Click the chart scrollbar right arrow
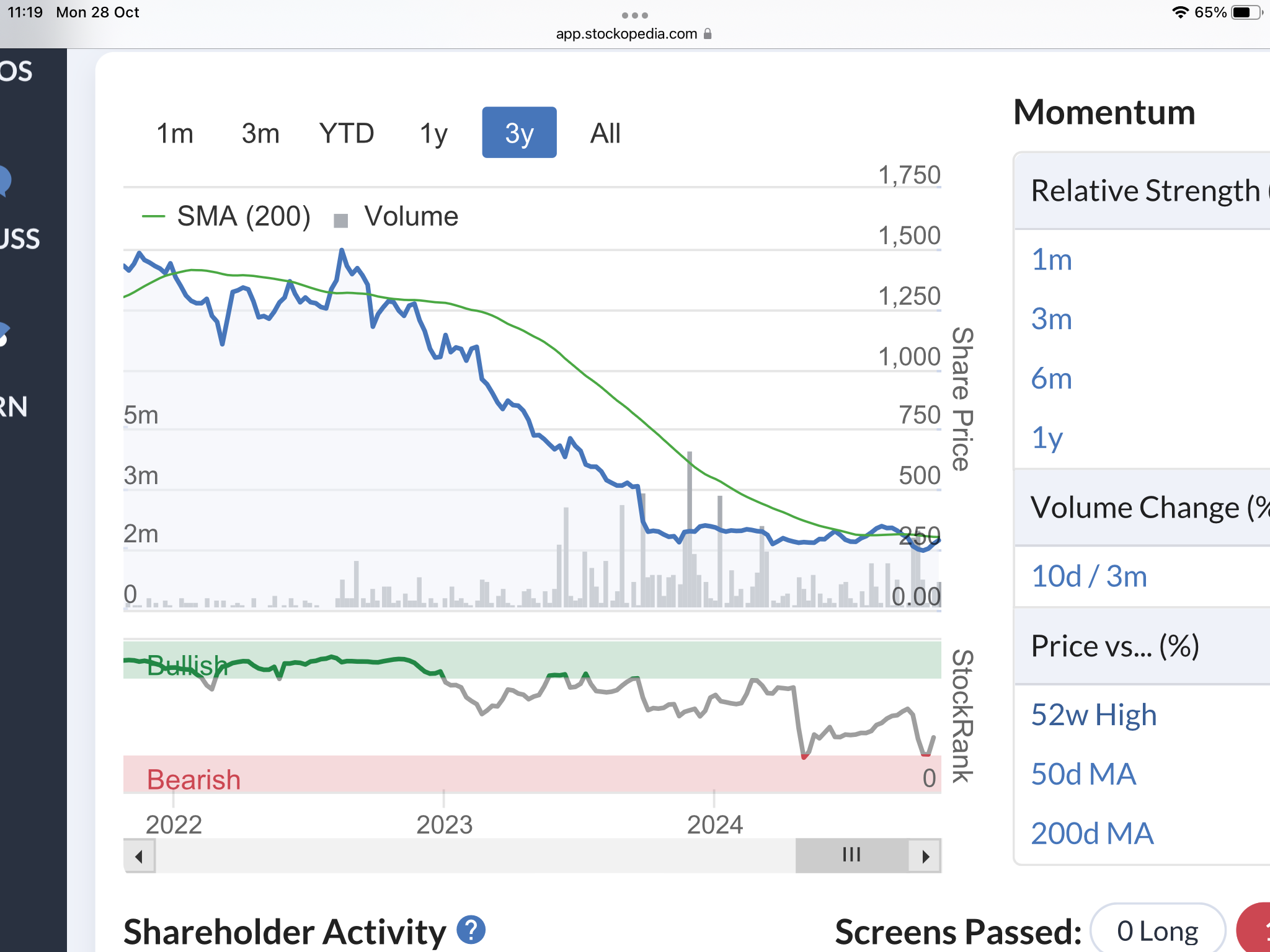The height and width of the screenshot is (952, 1270). 925,856
